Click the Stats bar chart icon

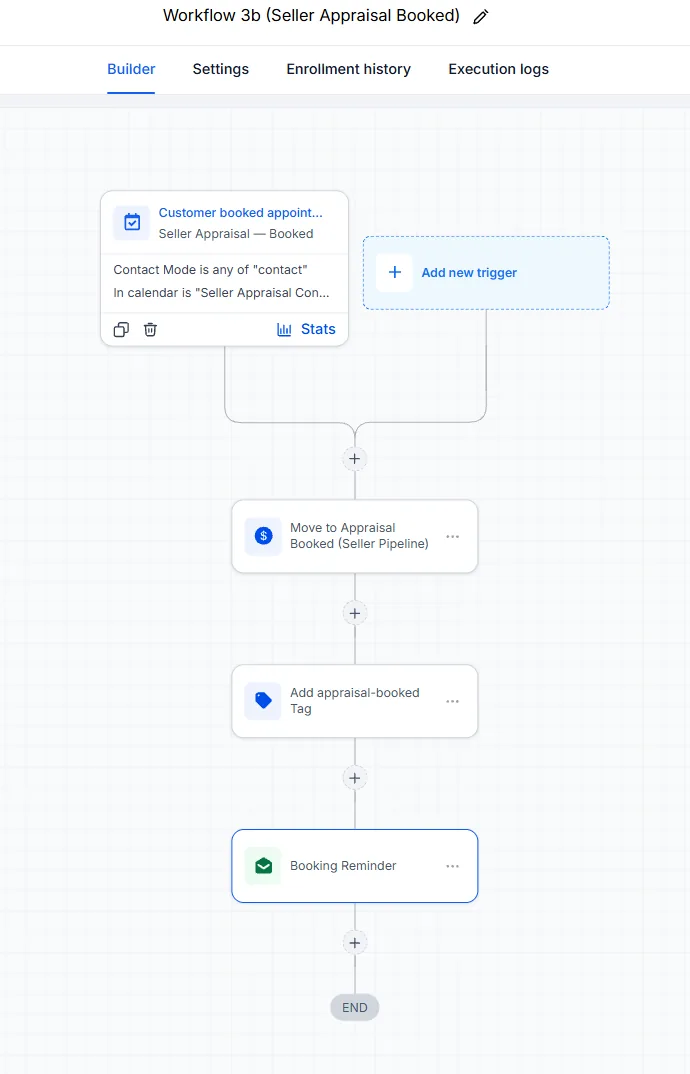pos(284,329)
